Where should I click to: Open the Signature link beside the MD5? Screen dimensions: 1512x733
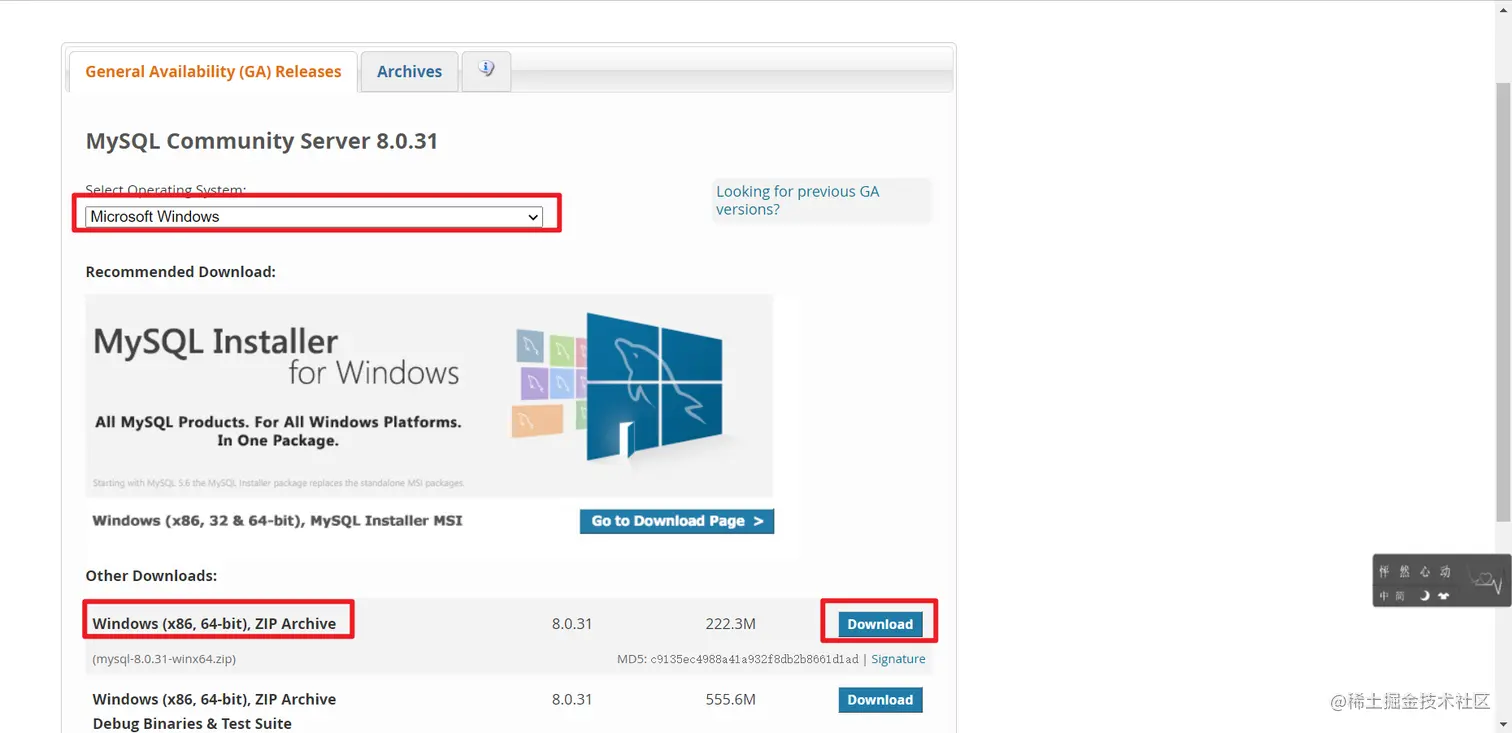(898, 659)
